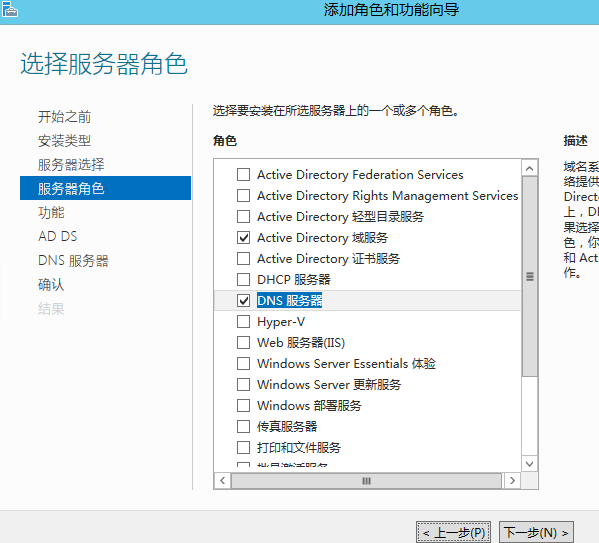
Task: Click scroll right arrow of roles list
Action: tap(513, 481)
